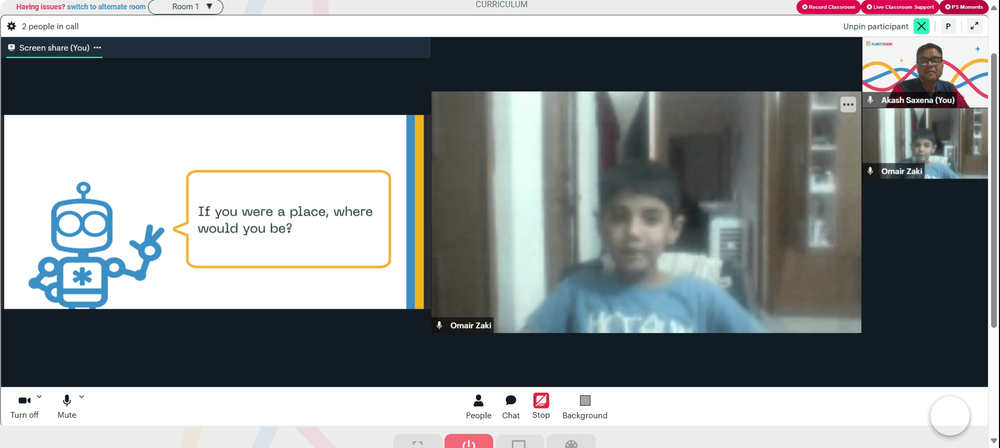This screenshot has height=448, width=1000.
Task: Click the 2 people in call text
Action: coord(50,27)
